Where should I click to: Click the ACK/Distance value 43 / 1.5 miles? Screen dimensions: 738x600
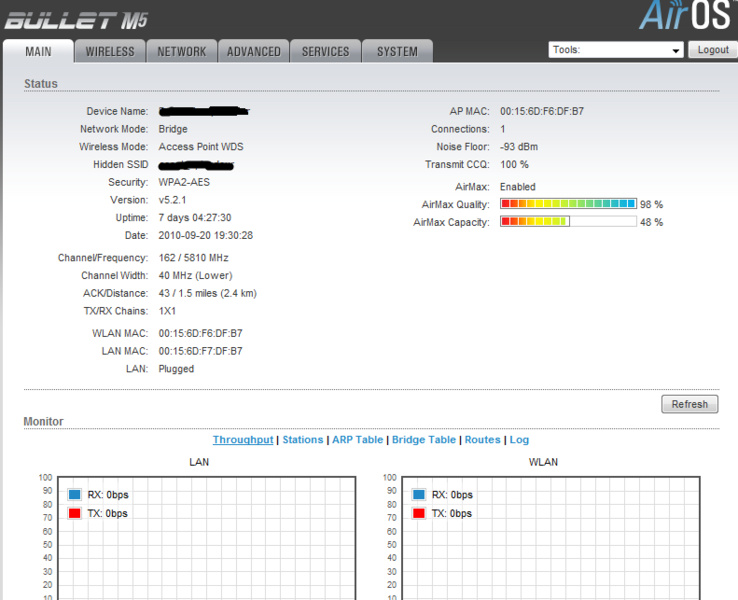208,294
